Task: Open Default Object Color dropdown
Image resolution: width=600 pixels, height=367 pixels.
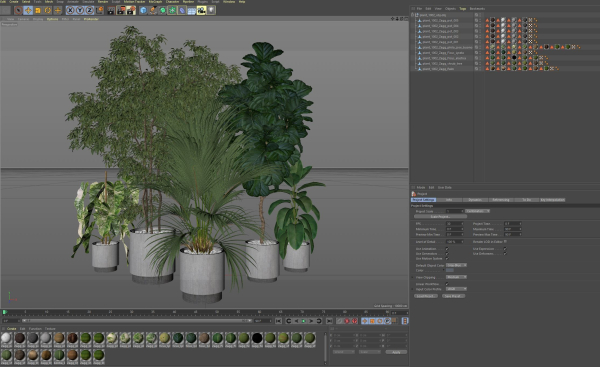Action: point(457,265)
